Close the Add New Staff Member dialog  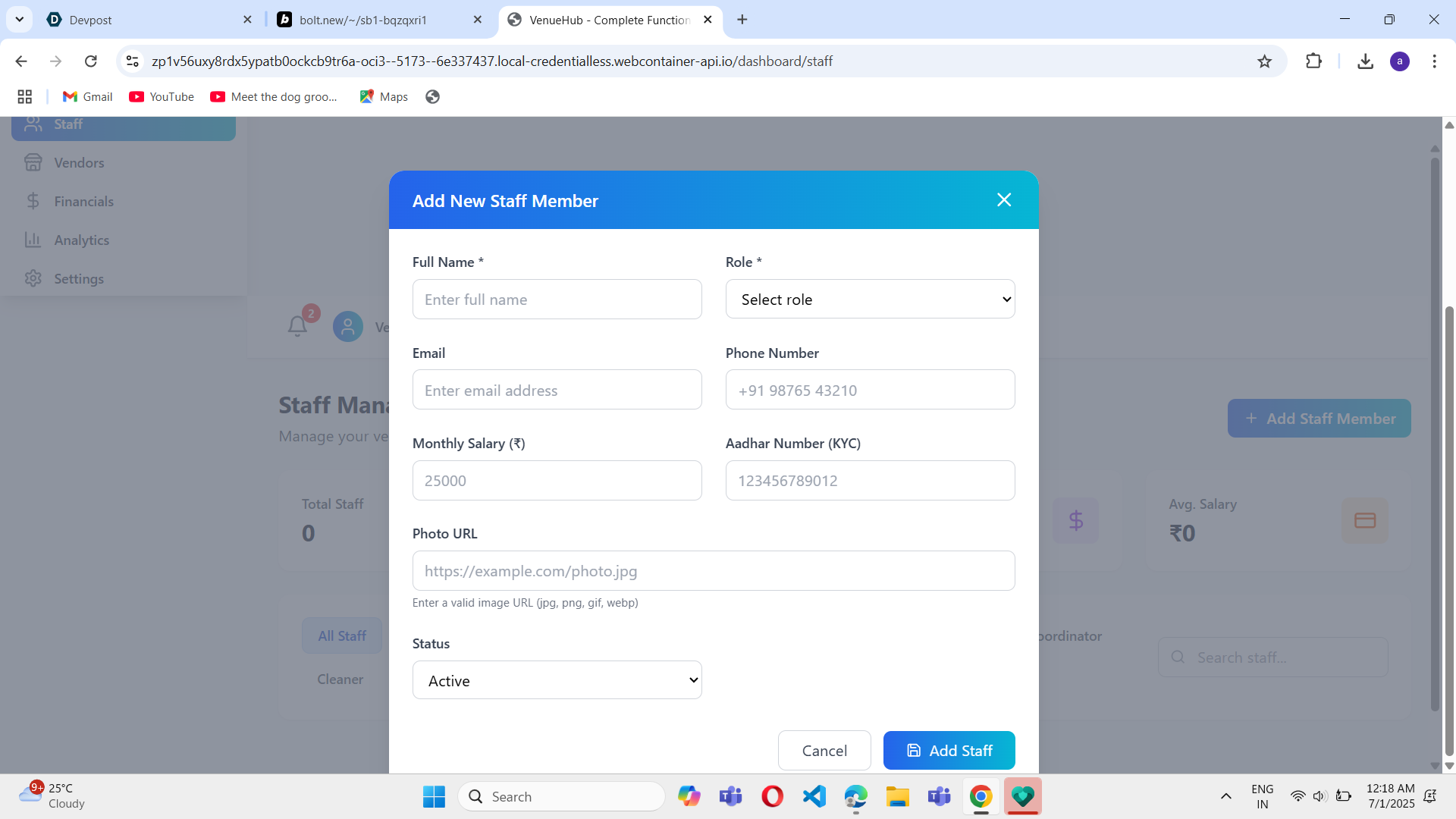(x=1004, y=199)
